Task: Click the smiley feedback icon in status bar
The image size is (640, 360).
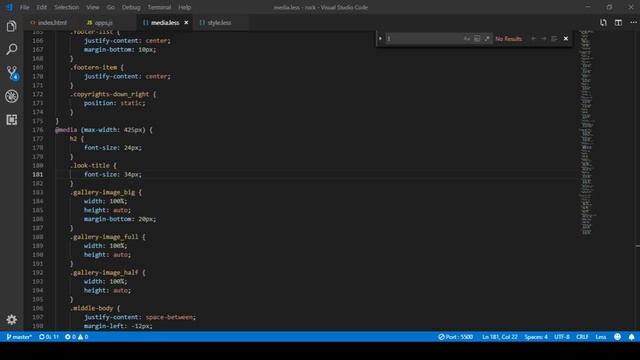Action: coord(618,337)
